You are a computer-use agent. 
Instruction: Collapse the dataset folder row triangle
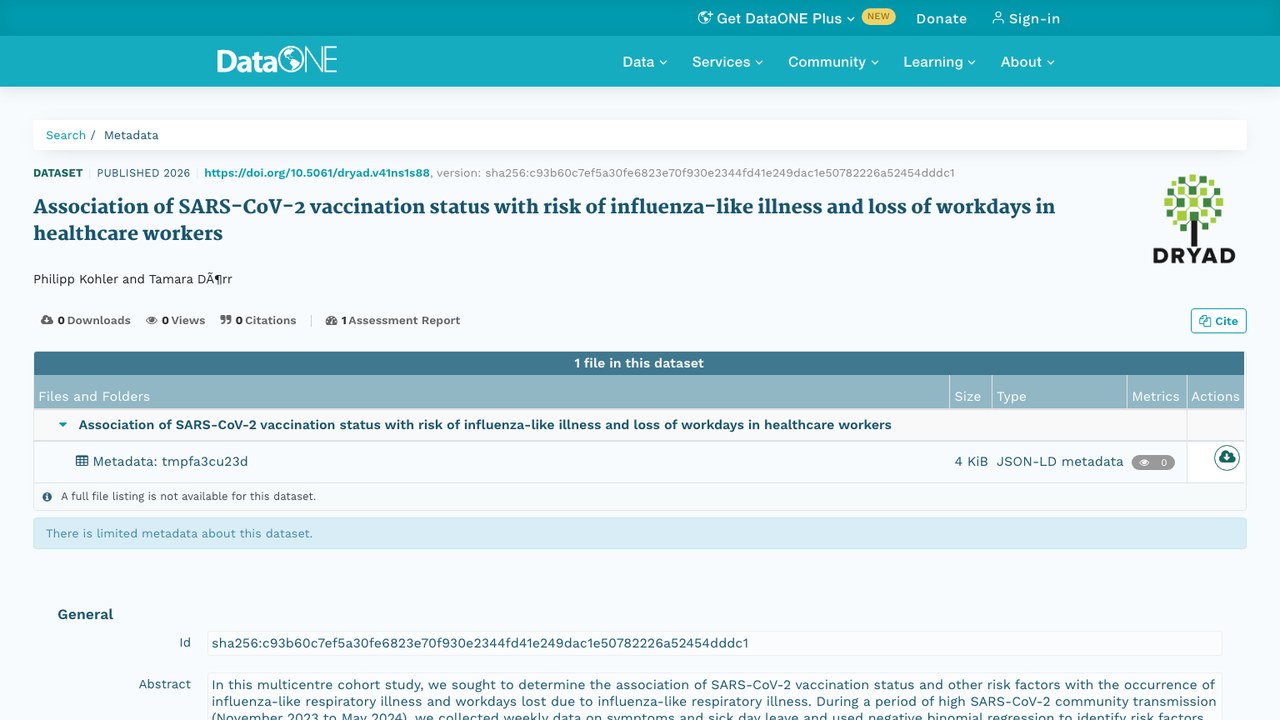point(63,425)
